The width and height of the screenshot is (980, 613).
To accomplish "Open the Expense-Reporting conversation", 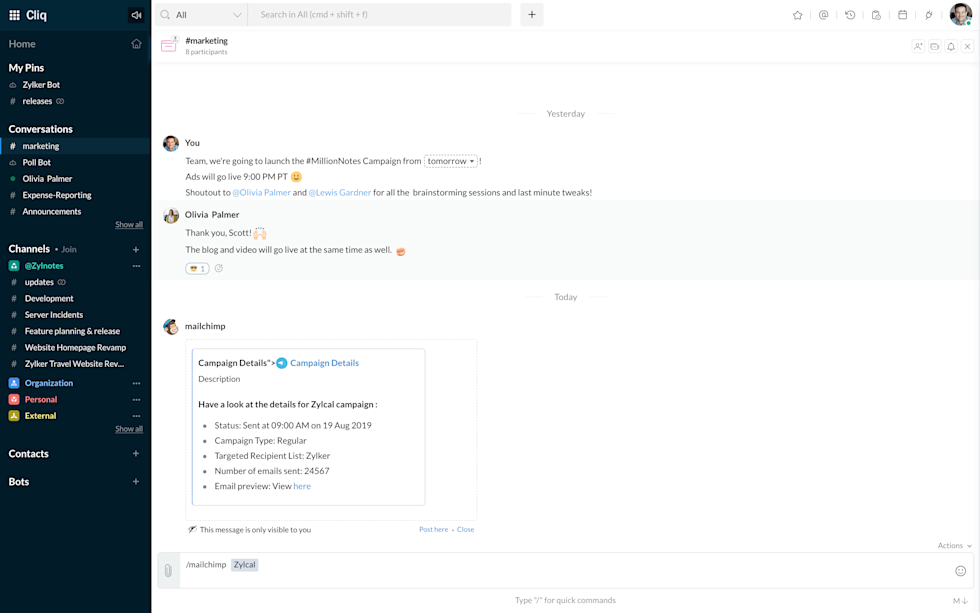I will 57,195.
